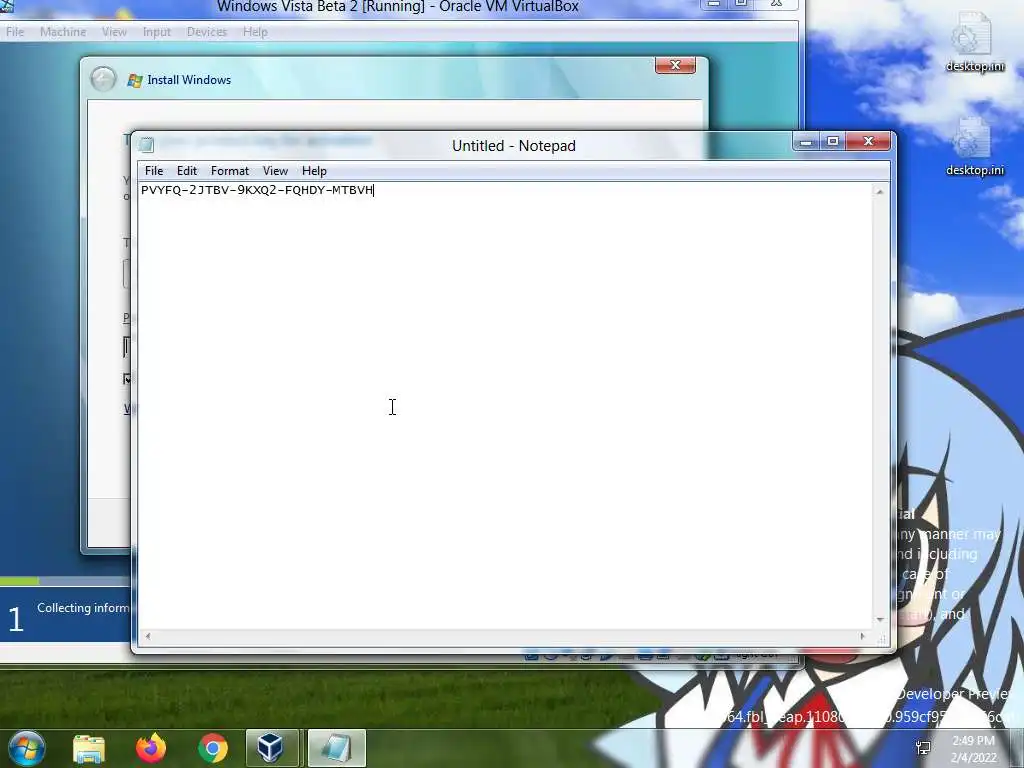Click Notepad title bar icon
The height and width of the screenshot is (768, 1024).
click(147, 144)
